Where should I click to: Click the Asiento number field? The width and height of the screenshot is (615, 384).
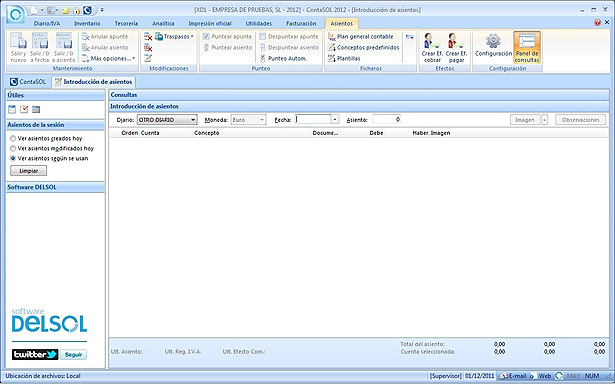pyautogui.click(x=387, y=119)
